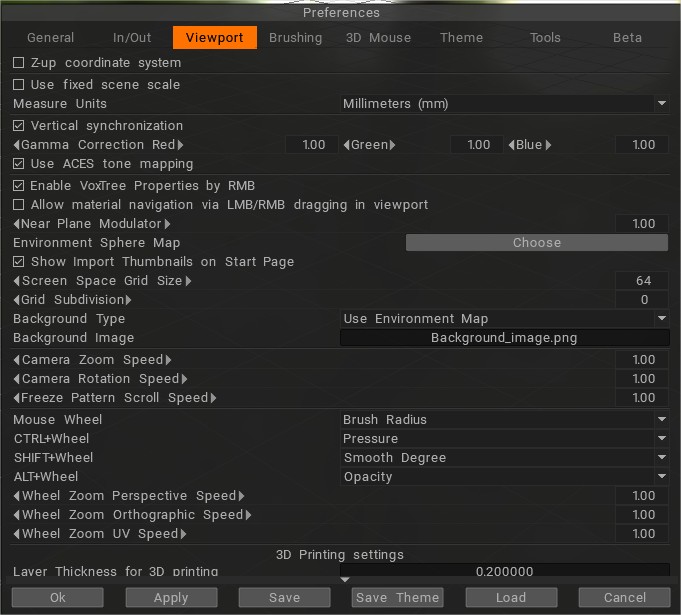The image size is (681, 615).
Task: Click the left arrow before Wheel Zoom UV Speed
Action: (17, 534)
